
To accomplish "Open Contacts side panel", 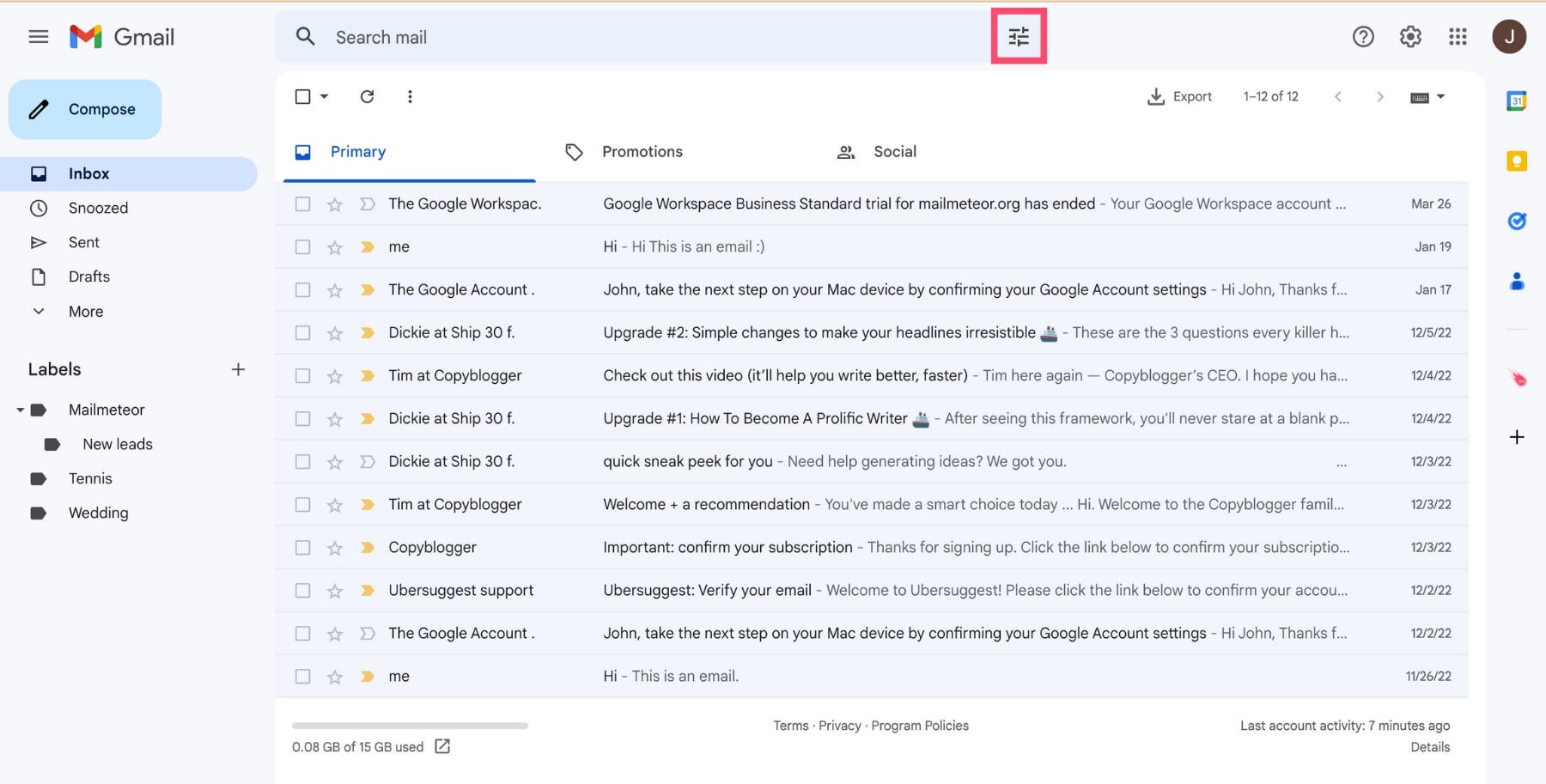I will coord(1517,281).
